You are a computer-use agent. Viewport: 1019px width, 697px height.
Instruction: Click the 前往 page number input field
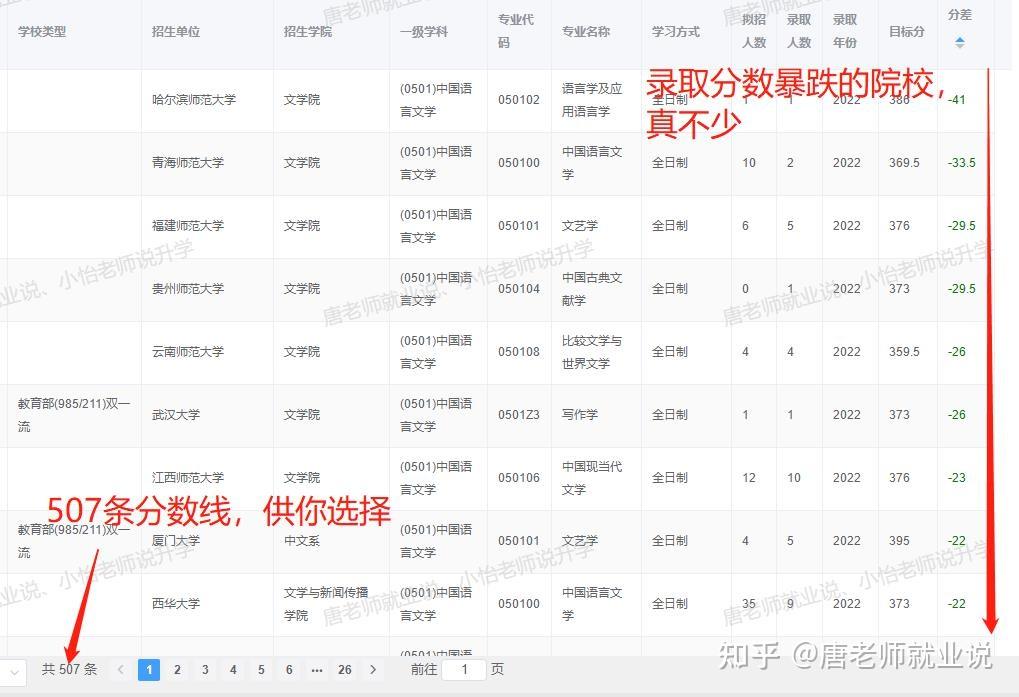pyautogui.click(x=464, y=670)
